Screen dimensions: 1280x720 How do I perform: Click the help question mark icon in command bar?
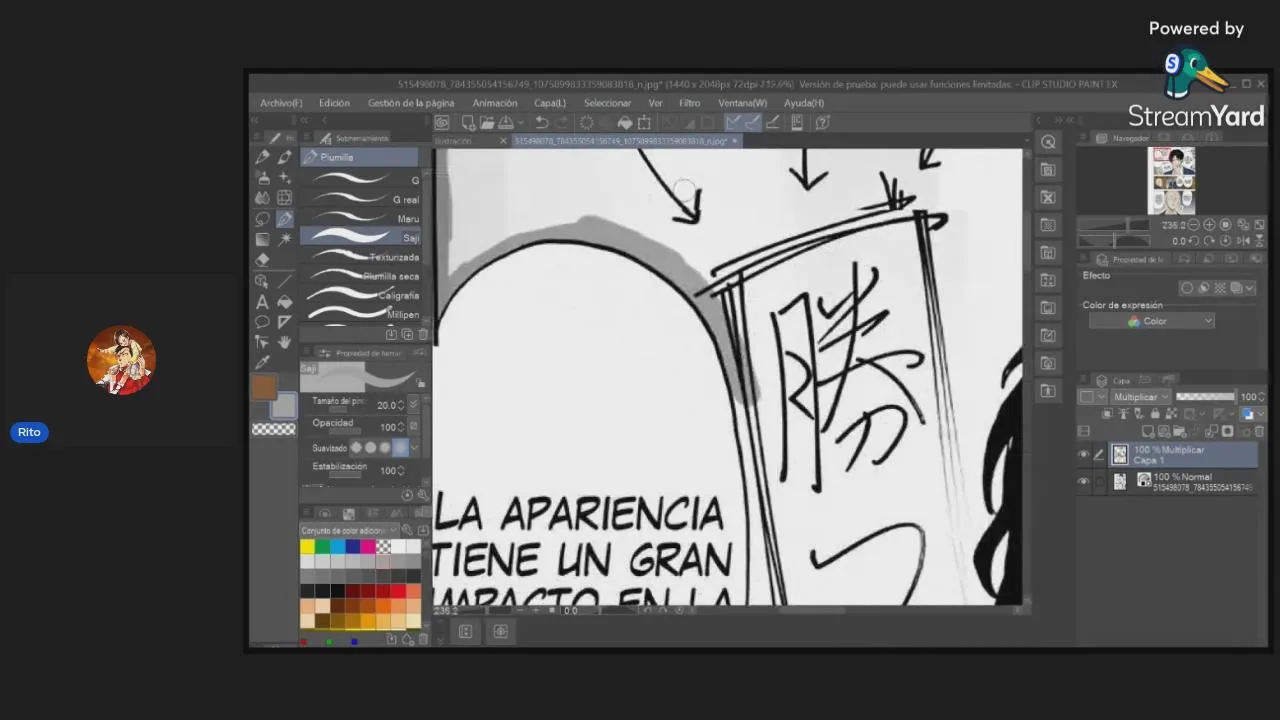click(823, 122)
